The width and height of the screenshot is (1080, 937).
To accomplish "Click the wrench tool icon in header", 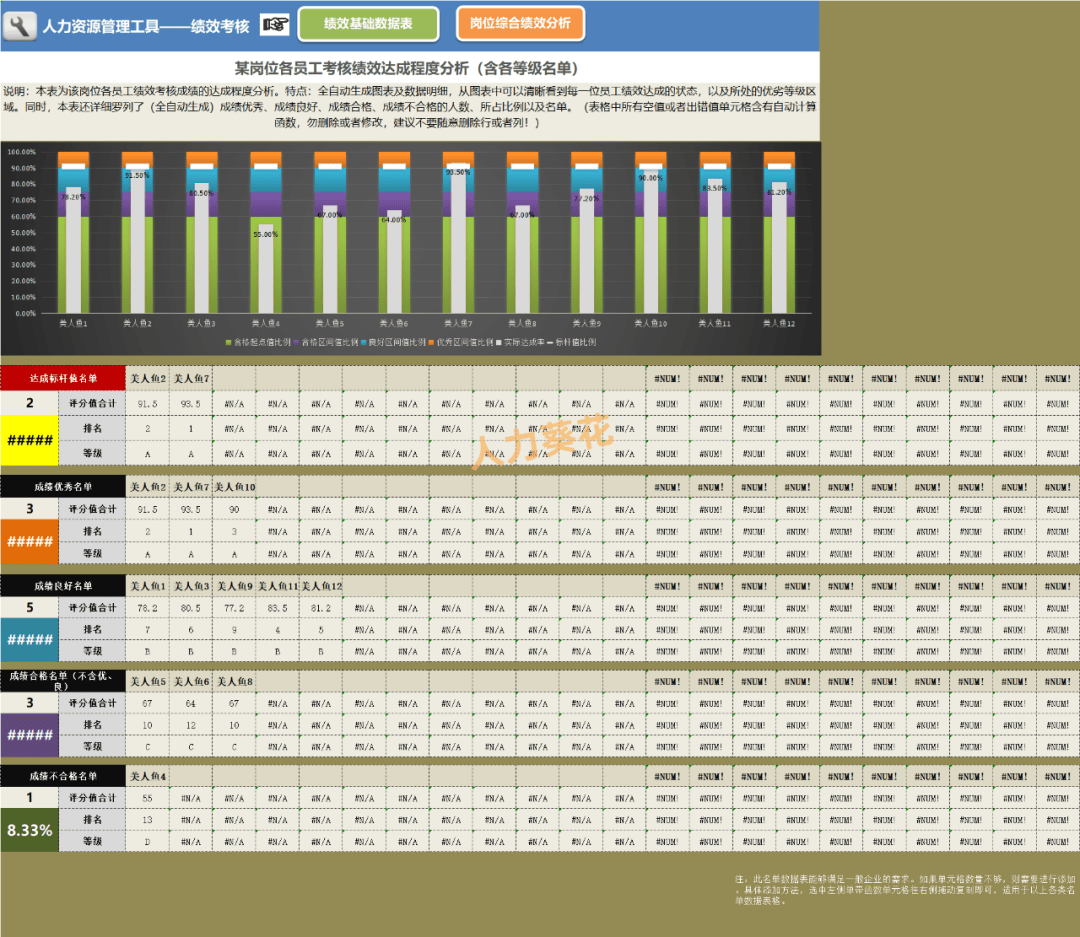I will pyautogui.click(x=19, y=26).
